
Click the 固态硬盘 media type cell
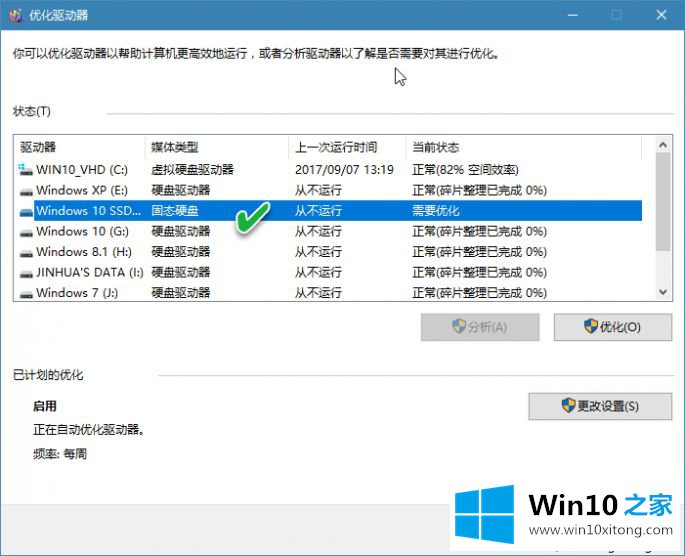click(x=175, y=211)
